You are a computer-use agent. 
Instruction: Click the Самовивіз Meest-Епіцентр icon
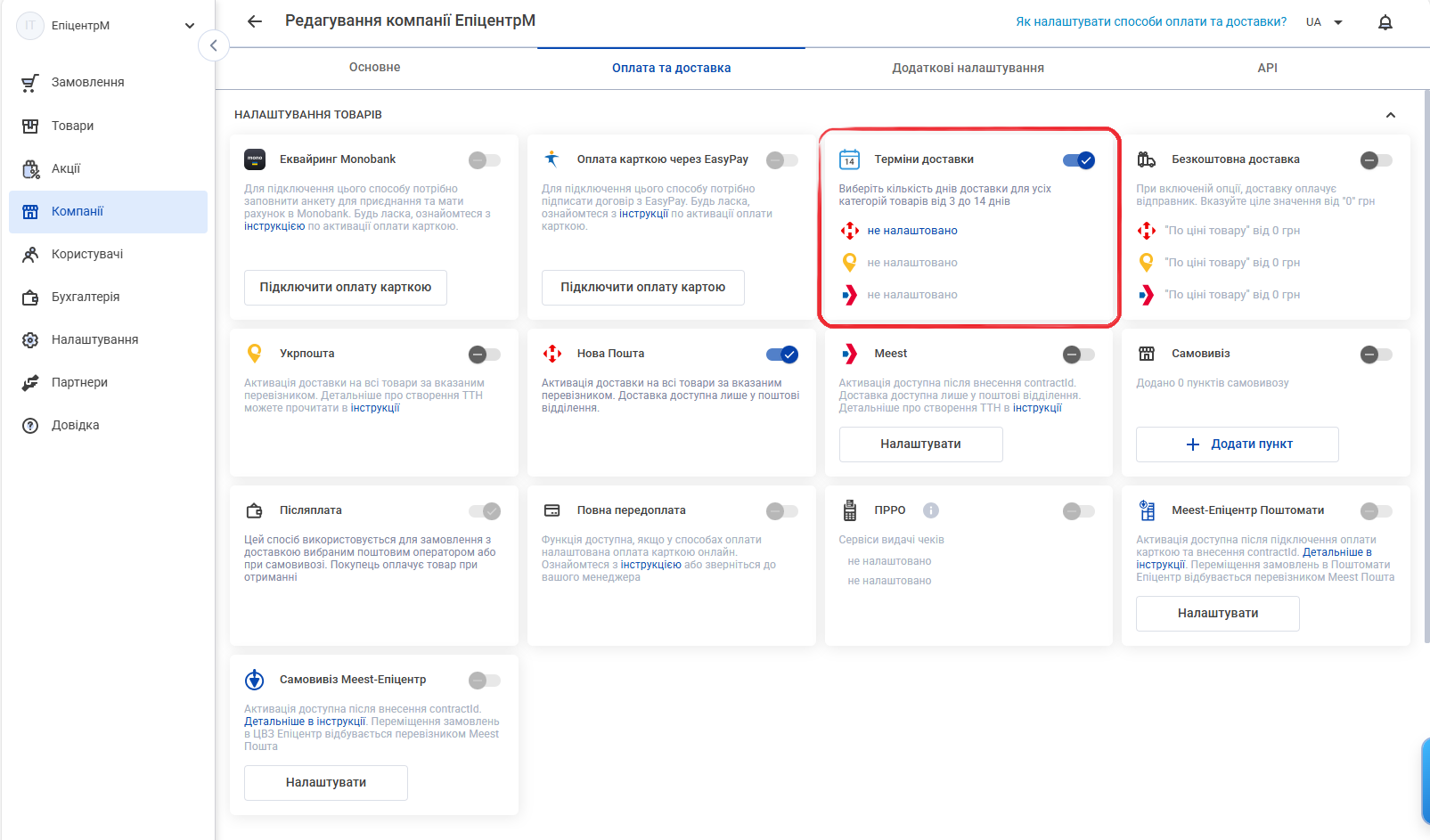coord(255,680)
